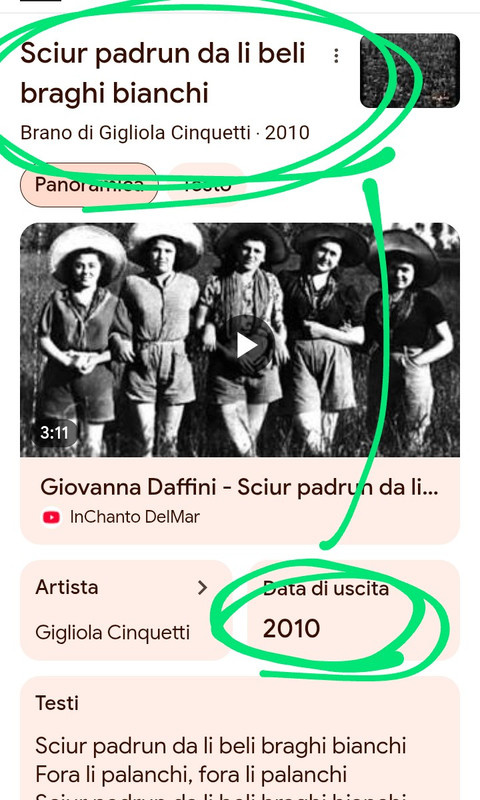Open the InChanto DelMar channel link

click(x=135, y=517)
